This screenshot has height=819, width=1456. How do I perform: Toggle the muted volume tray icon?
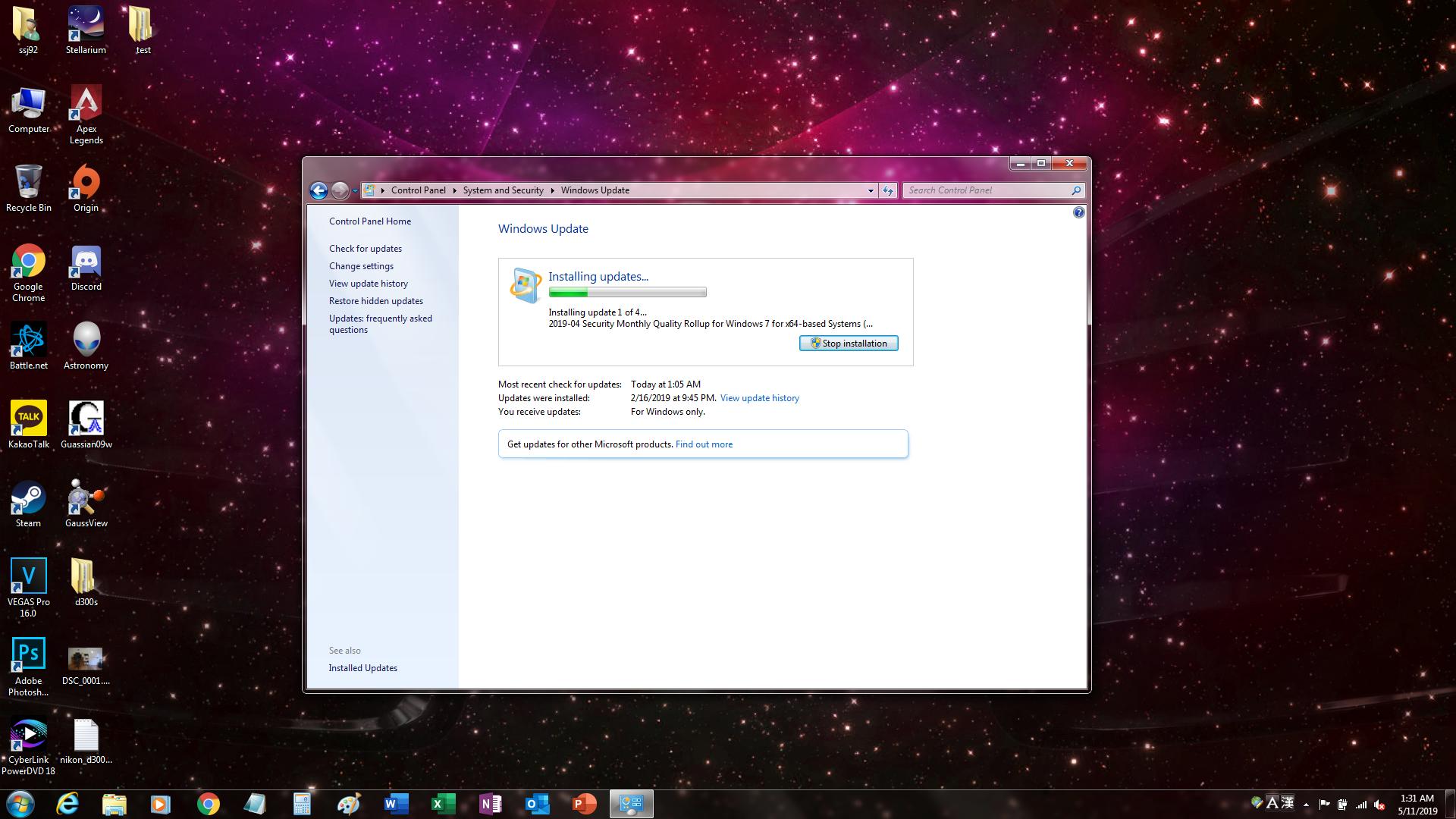pyautogui.click(x=1379, y=805)
